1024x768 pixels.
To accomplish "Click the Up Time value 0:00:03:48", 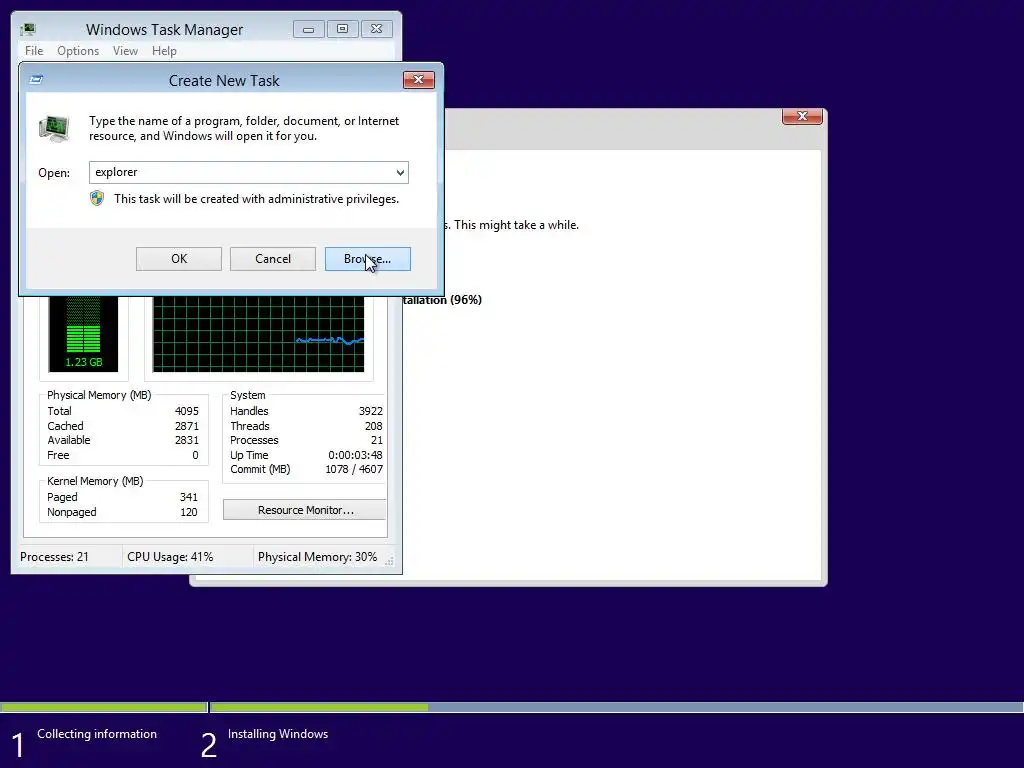I will pos(355,455).
